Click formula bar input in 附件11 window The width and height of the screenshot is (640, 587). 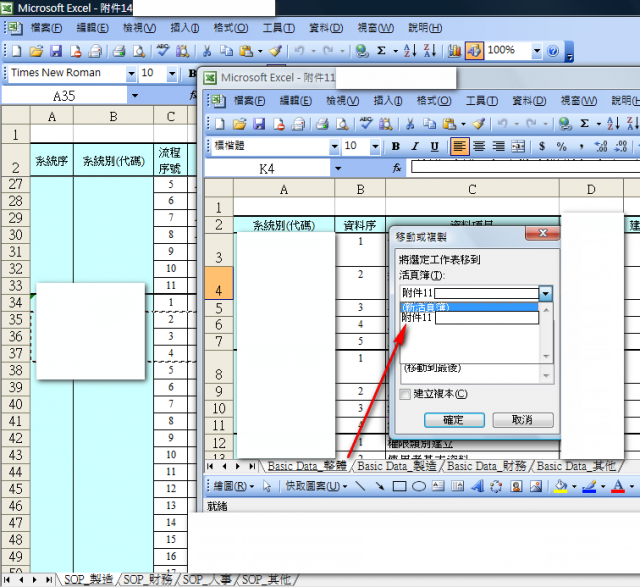pyautogui.click(x=525, y=167)
